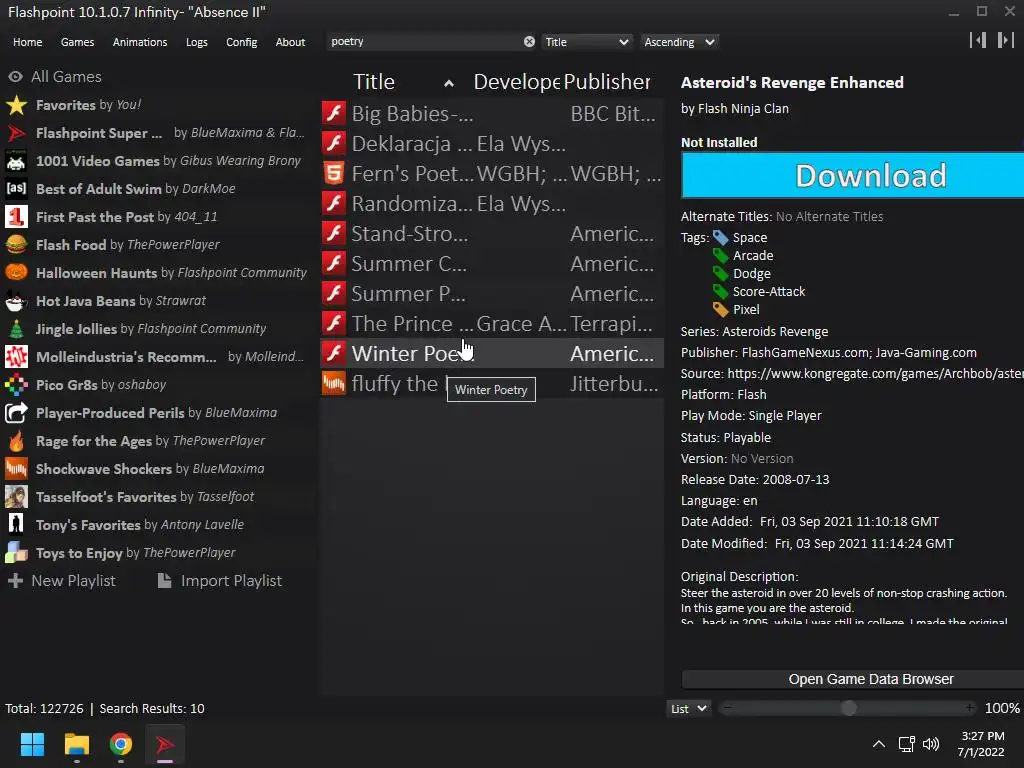This screenshot has width=1024, height=768.
Task: Open the List layout dropdown
Action: pyautogui.click(x=689, y=709)
